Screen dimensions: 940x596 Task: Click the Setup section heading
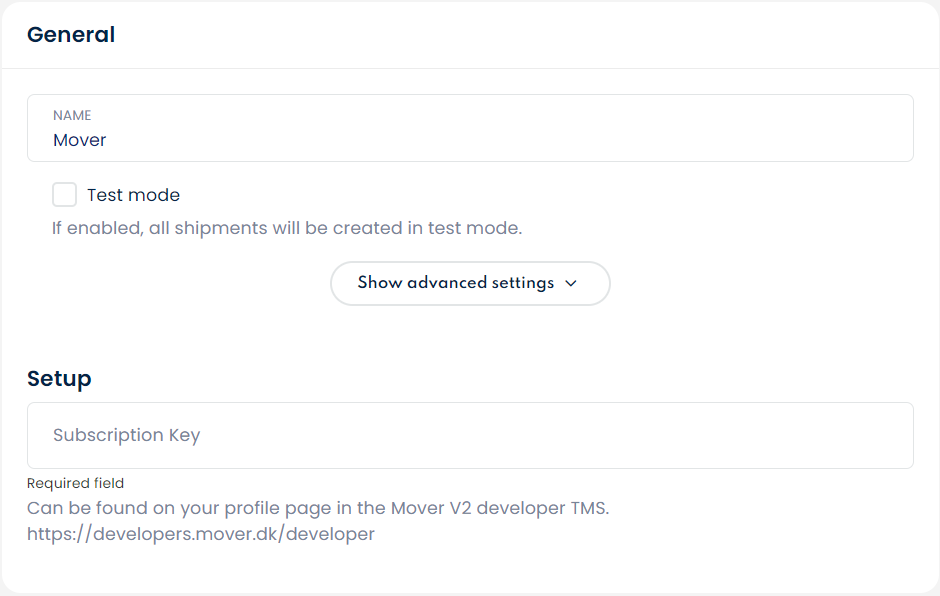59,379
